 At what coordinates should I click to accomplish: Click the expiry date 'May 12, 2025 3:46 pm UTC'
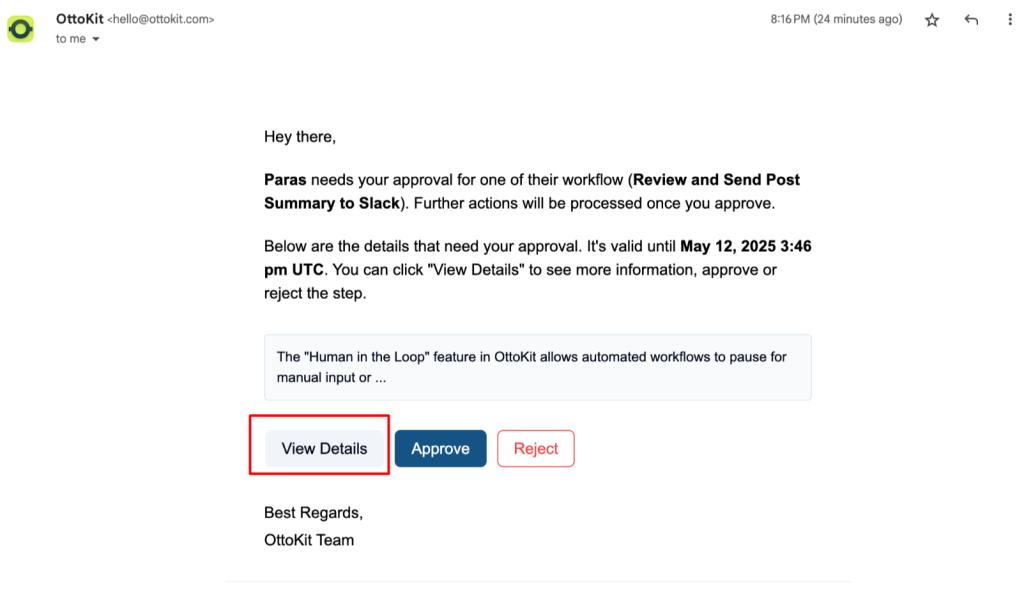(x=537, y=258)
